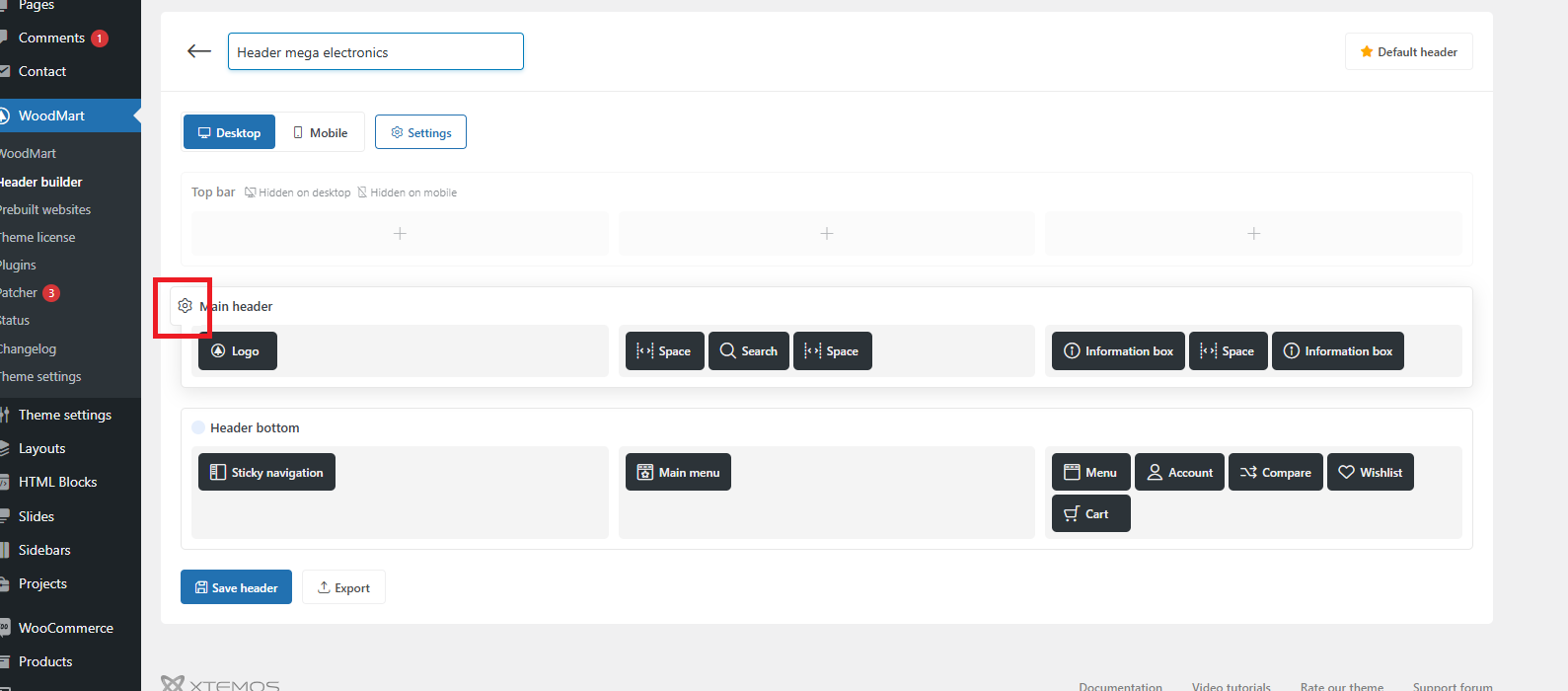Add element to Top bar right column
Viewport: 1568px width, 691px height.
[x=1253, y=234]
